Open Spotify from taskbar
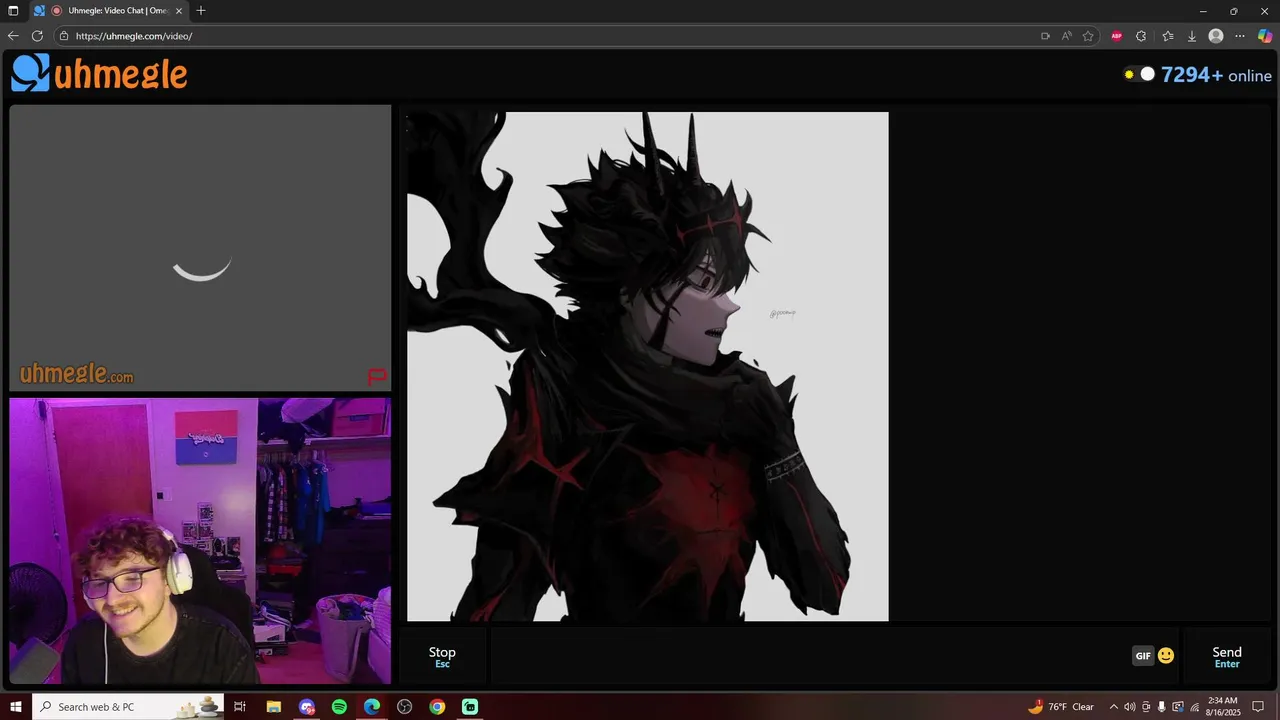 coord(339,707)
